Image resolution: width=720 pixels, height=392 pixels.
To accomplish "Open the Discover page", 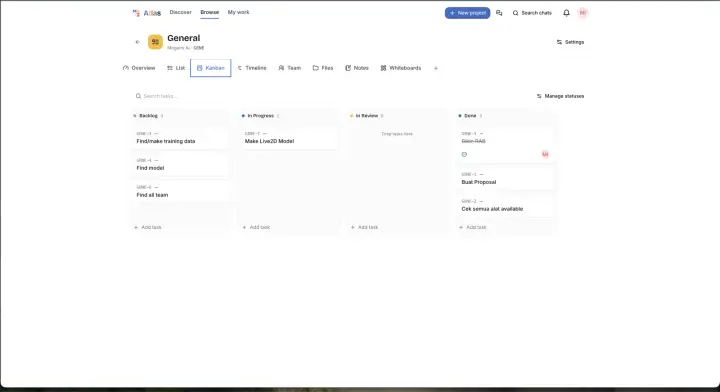I will (x=180, y=12).
